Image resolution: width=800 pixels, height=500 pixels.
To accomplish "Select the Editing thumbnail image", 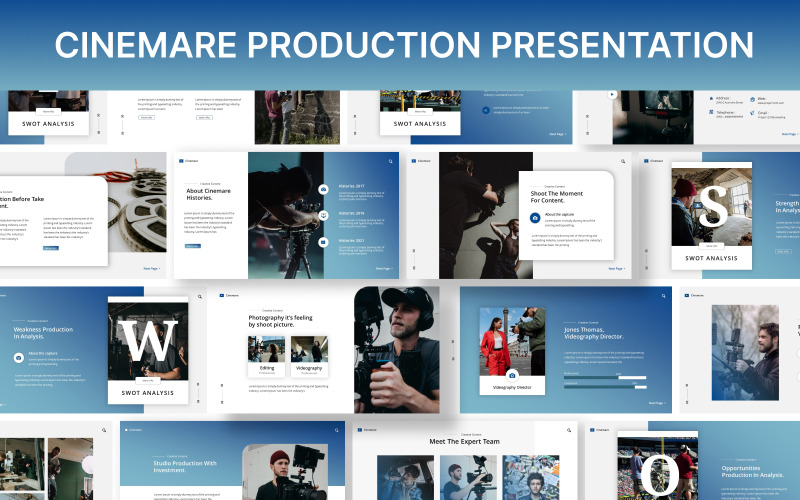I will pos(266,349).
